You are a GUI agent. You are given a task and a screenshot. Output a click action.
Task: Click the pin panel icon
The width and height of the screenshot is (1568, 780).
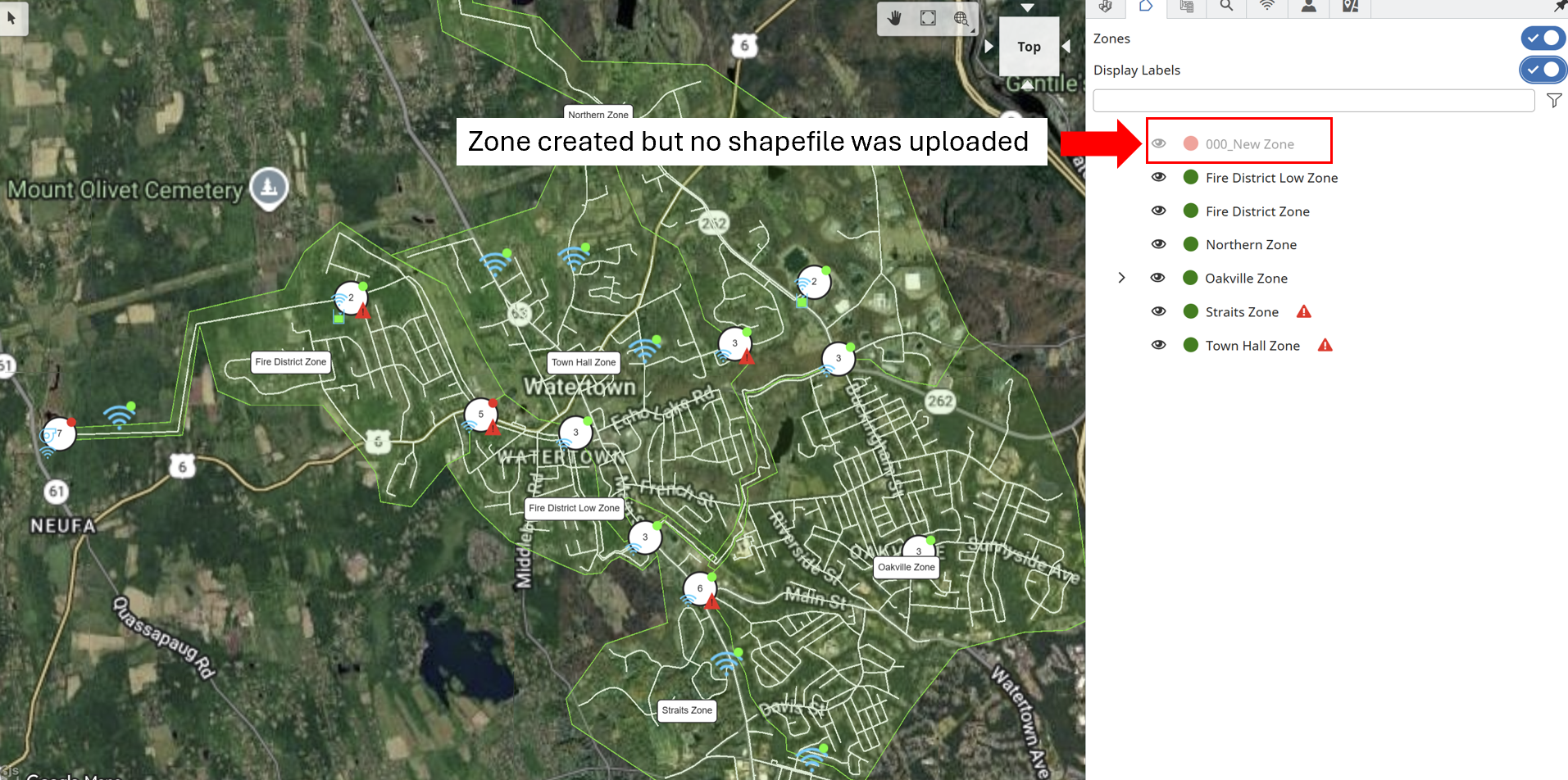coord(1560,7)
